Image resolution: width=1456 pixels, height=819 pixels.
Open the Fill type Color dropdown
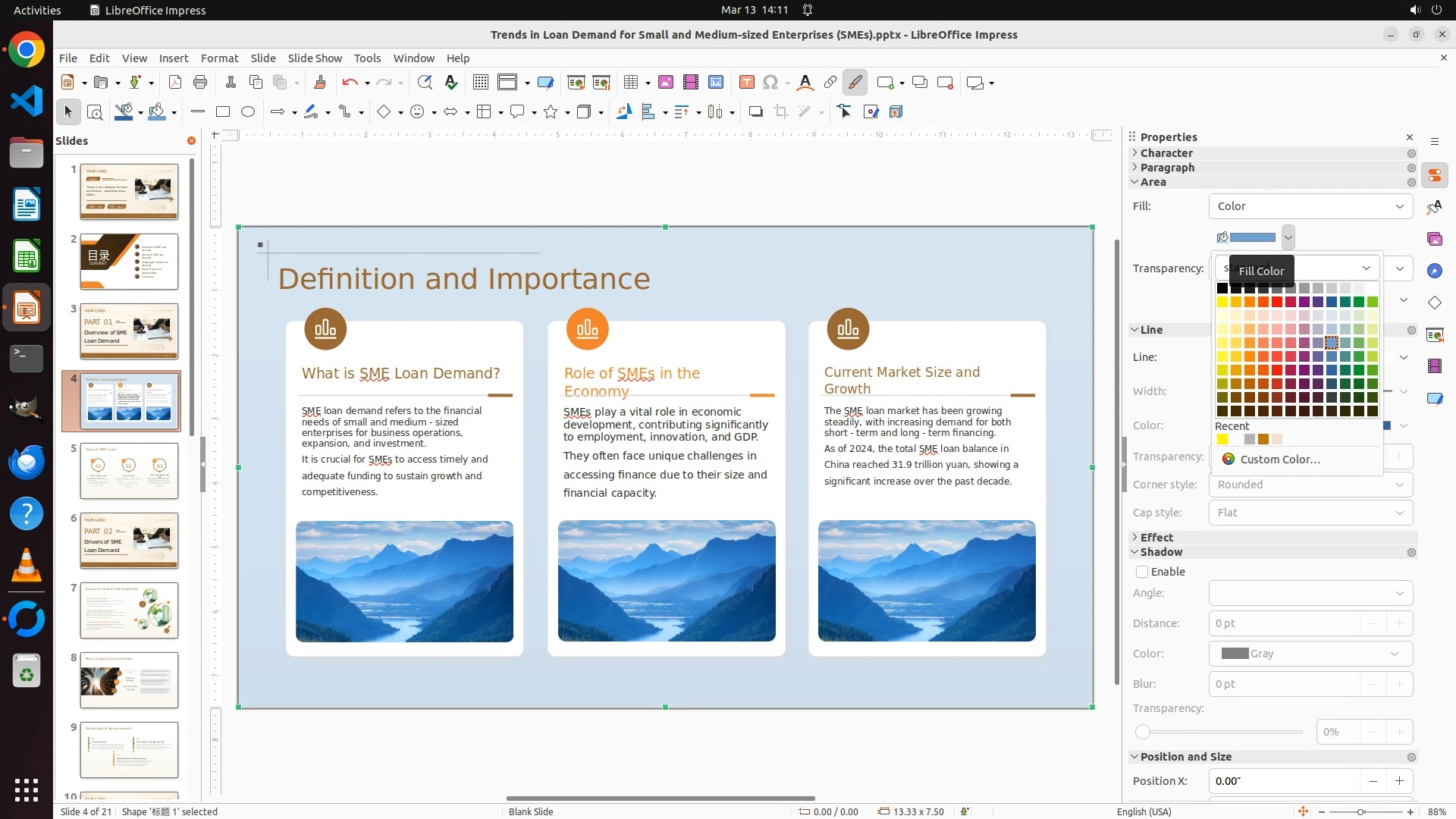point(1310,206)
